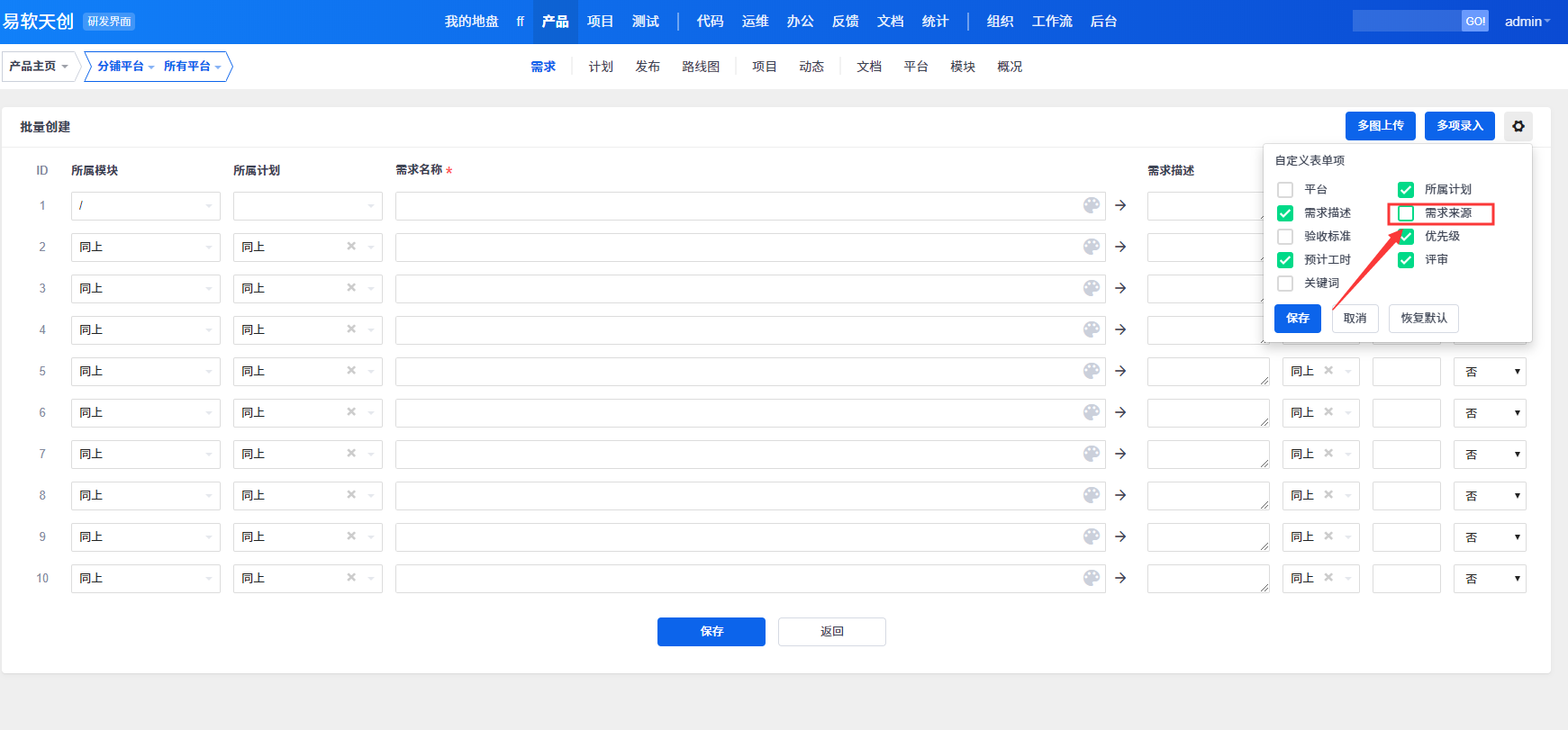Click the copy arrow for row 8
The width and height of the screenshot is (1568, 730).
tap(1120, 495)
